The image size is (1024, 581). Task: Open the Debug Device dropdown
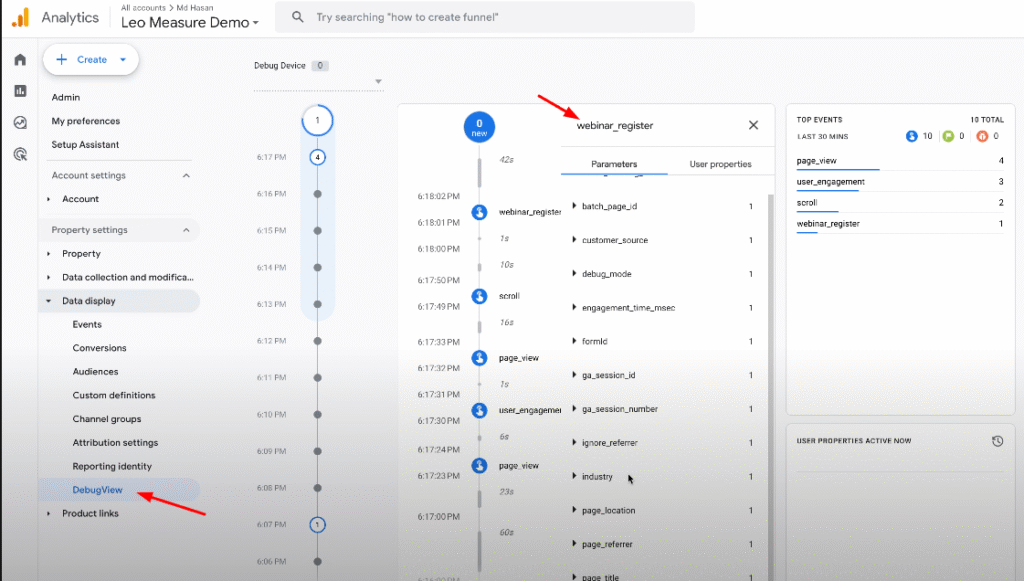click(318, 82)
